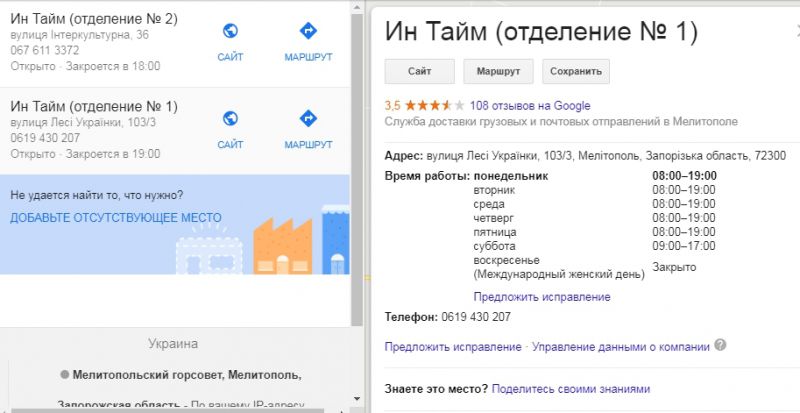Open website globe icon for отделение № 2
800x413 pixels.
230,31
